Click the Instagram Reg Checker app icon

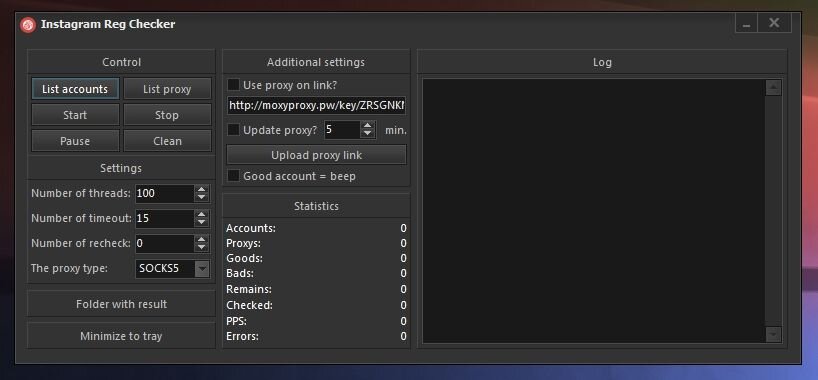click(28, 25)
